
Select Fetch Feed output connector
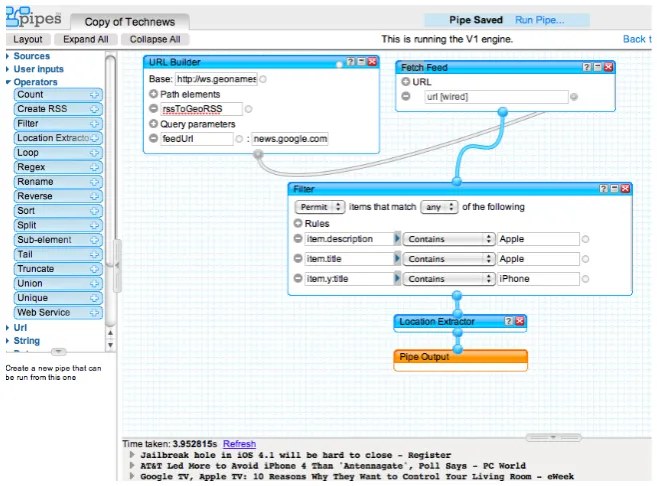click(x=503, y=112)
